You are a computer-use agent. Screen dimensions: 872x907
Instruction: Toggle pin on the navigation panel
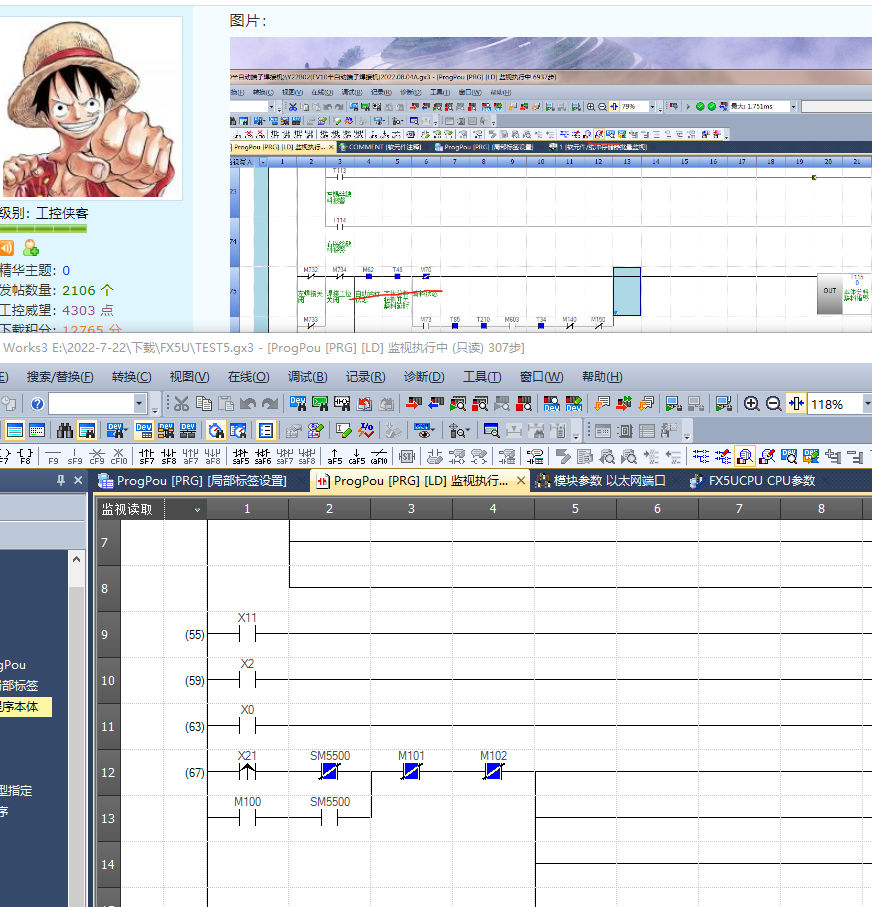tap(61, 481)
